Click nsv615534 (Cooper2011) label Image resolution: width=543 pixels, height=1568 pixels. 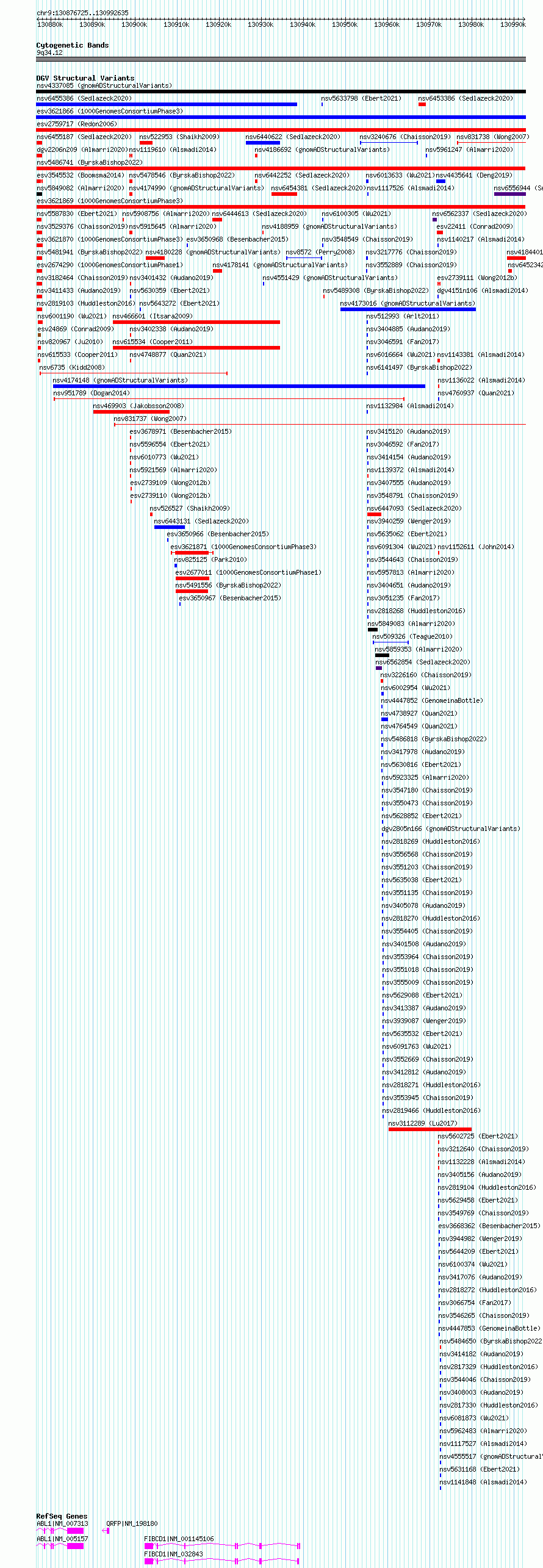click(153, 342)
